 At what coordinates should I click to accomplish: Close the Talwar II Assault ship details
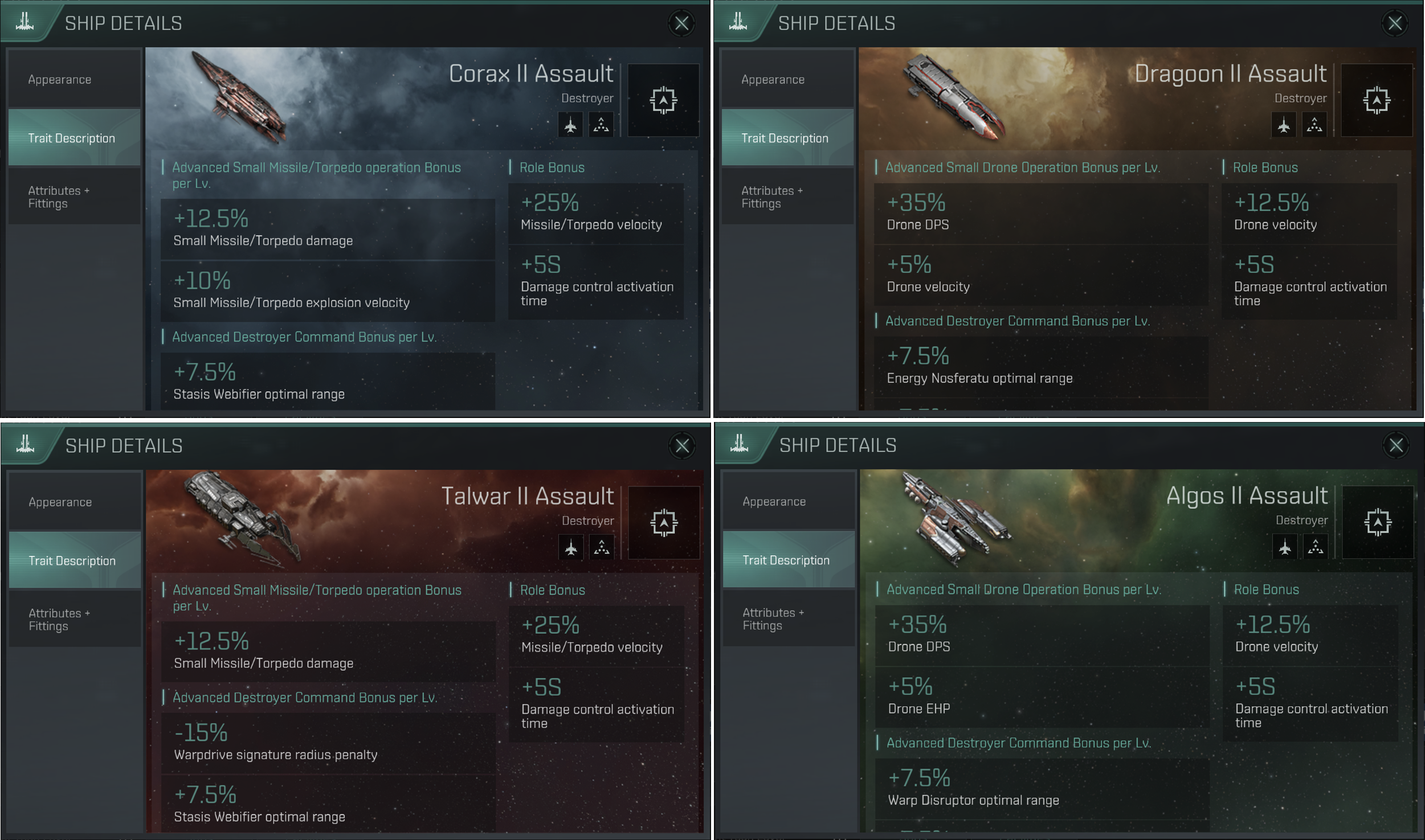click(x=682, y=446)
